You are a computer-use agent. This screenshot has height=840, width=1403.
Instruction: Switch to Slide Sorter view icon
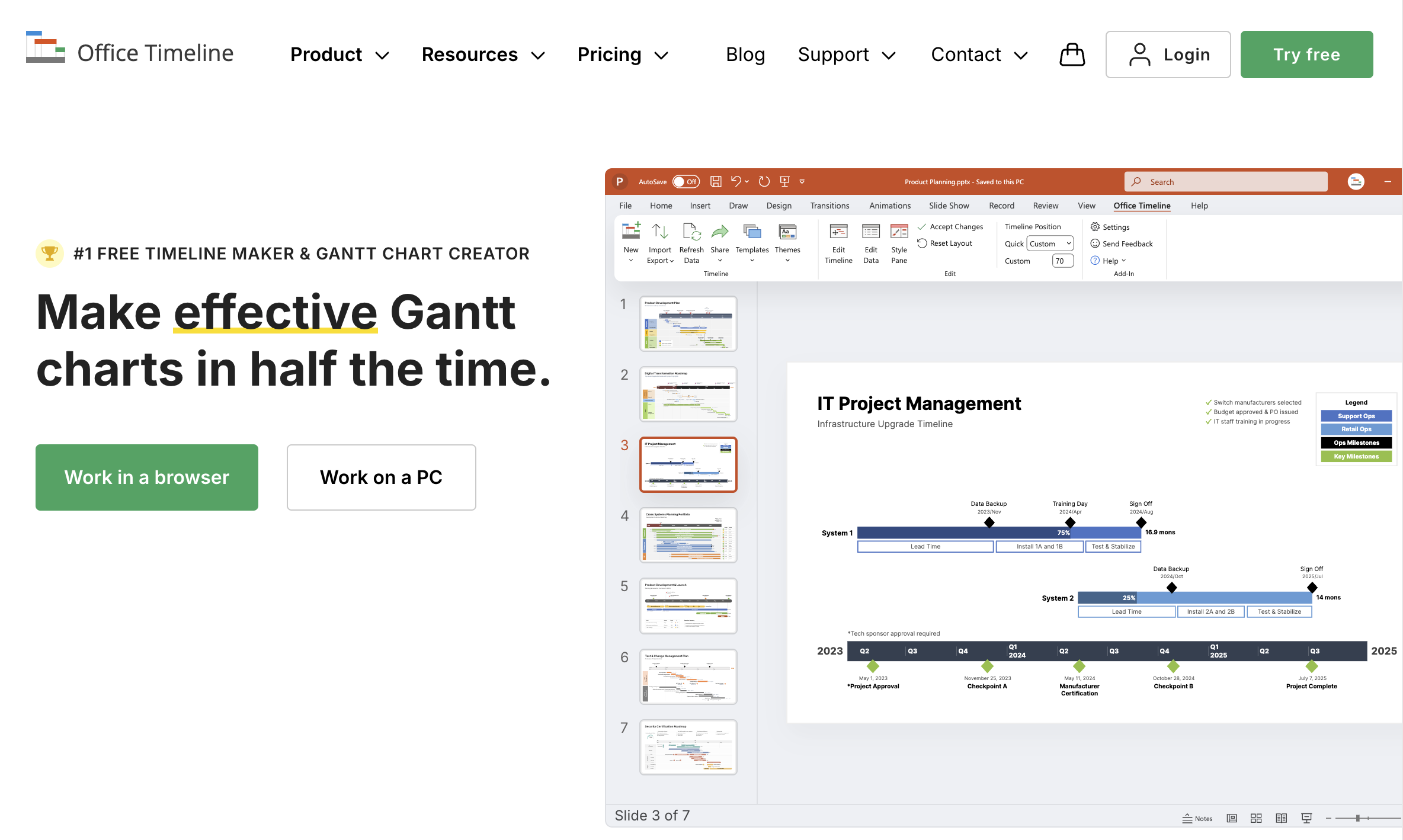pos(1256,818)
